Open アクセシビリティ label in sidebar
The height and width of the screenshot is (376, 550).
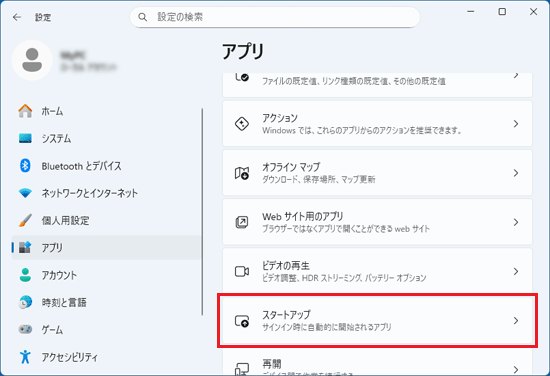click(x=69, y=357)
